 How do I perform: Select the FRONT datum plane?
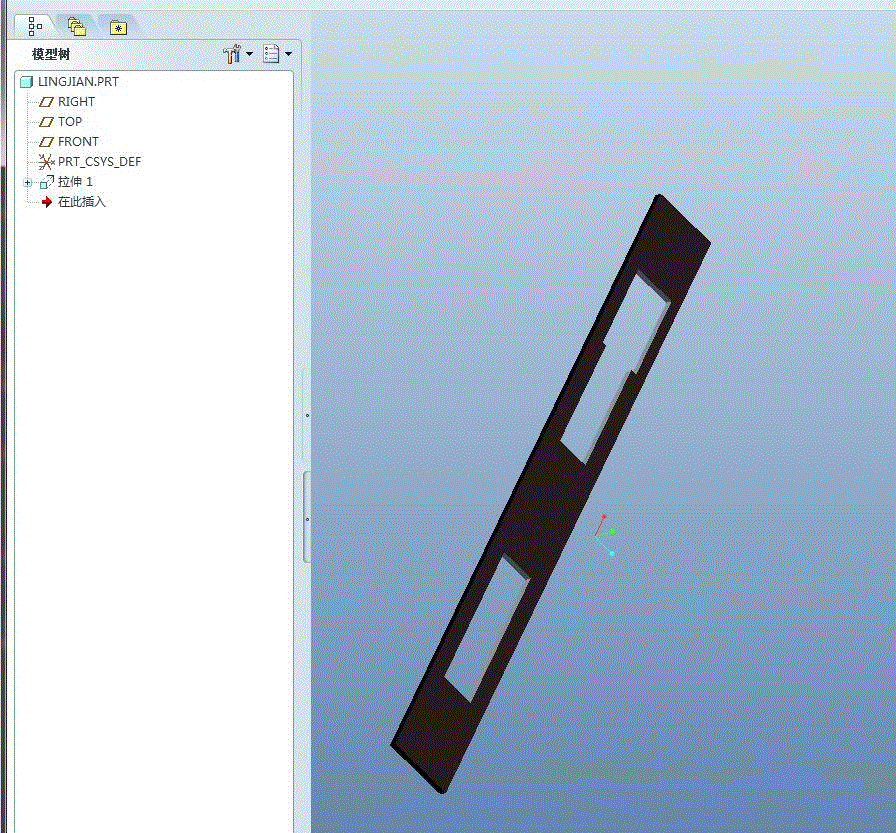click(78, 142)
